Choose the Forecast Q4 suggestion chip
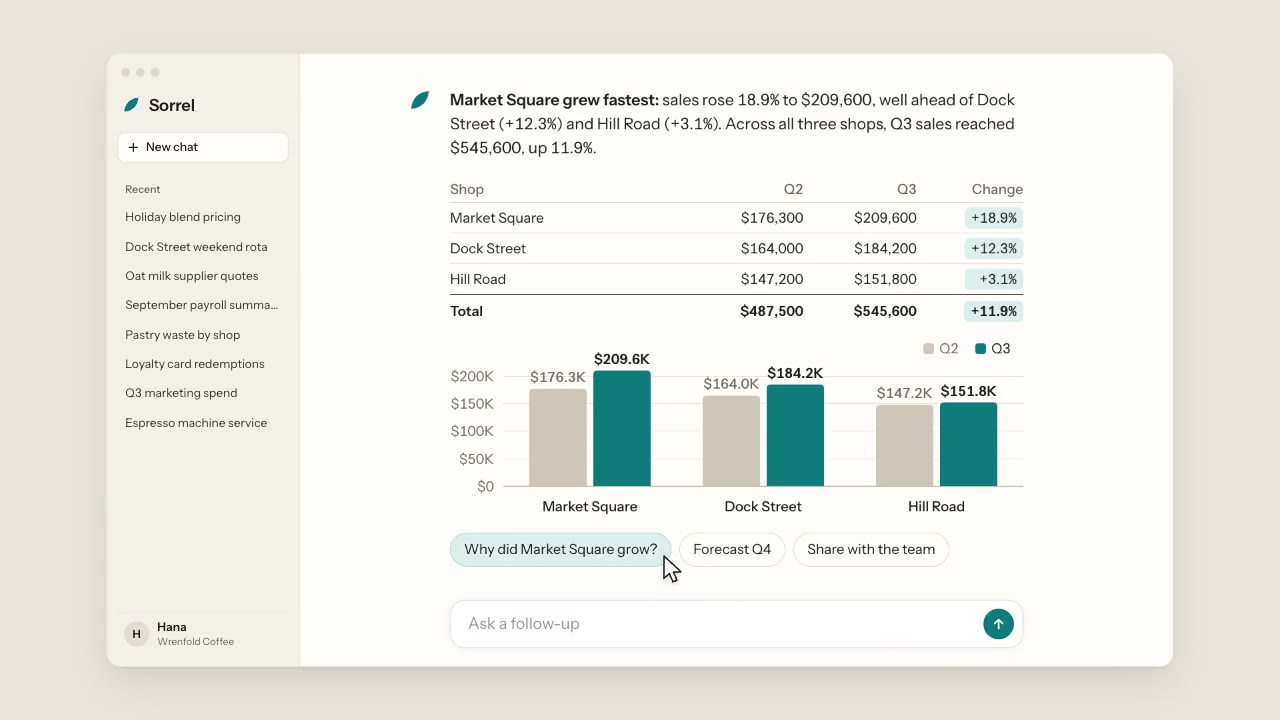Image resolution: width=1280 pixels, height=720 pixels. pyautogui.click(x=732, y=549)
